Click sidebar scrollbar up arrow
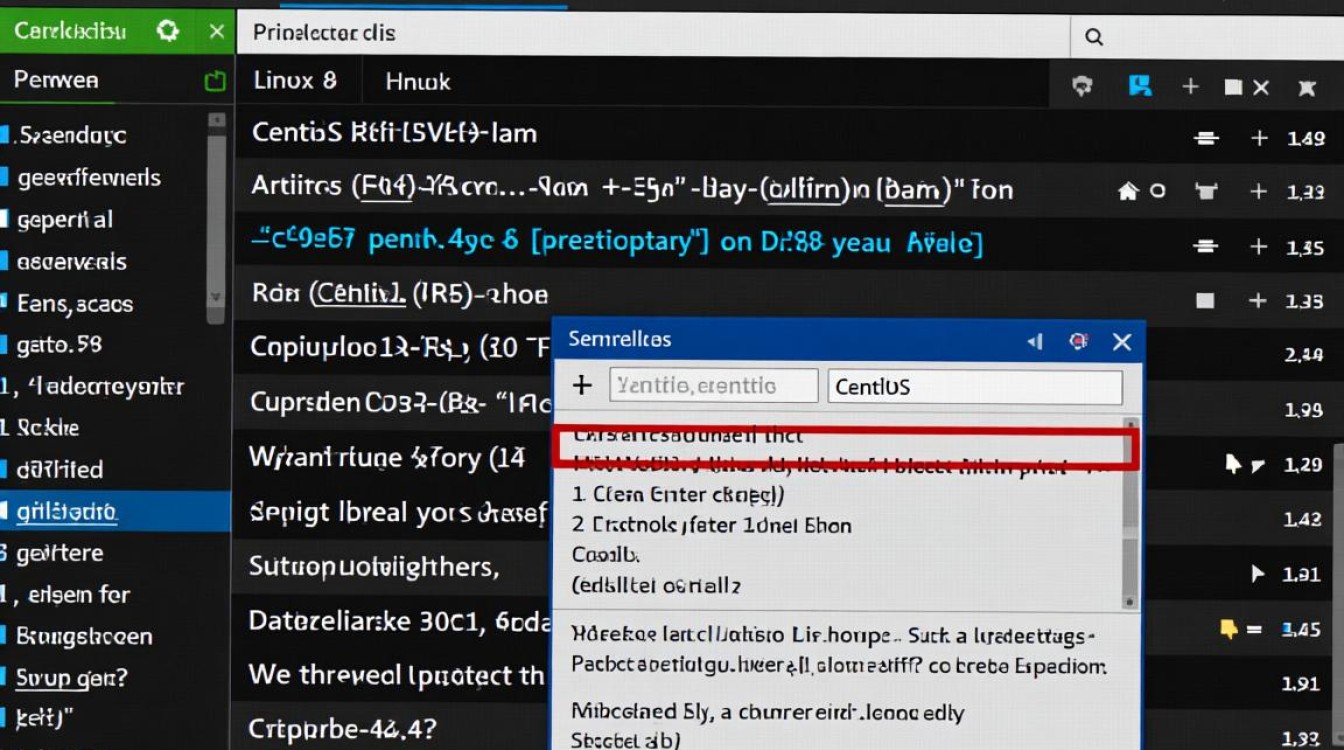The height and width of the screenshot is (750, 1344). [x=216, y=120]
